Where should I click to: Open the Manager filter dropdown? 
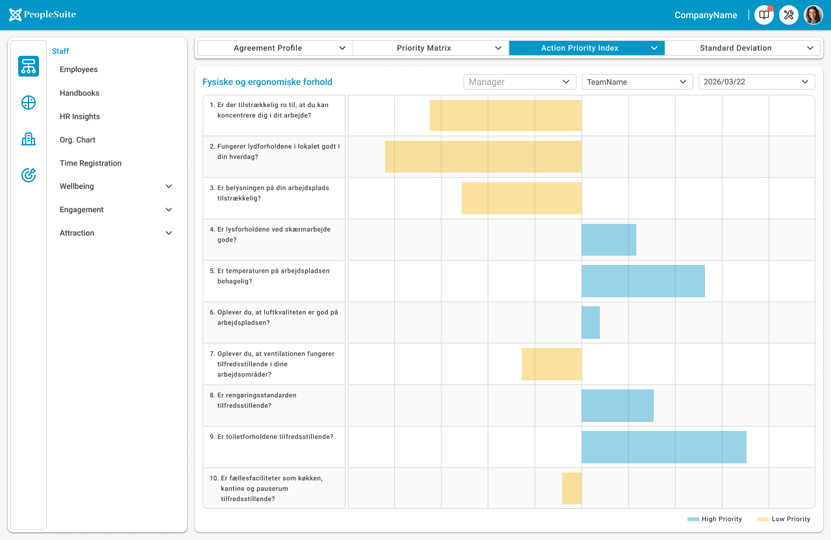click(x=519, y=82)
